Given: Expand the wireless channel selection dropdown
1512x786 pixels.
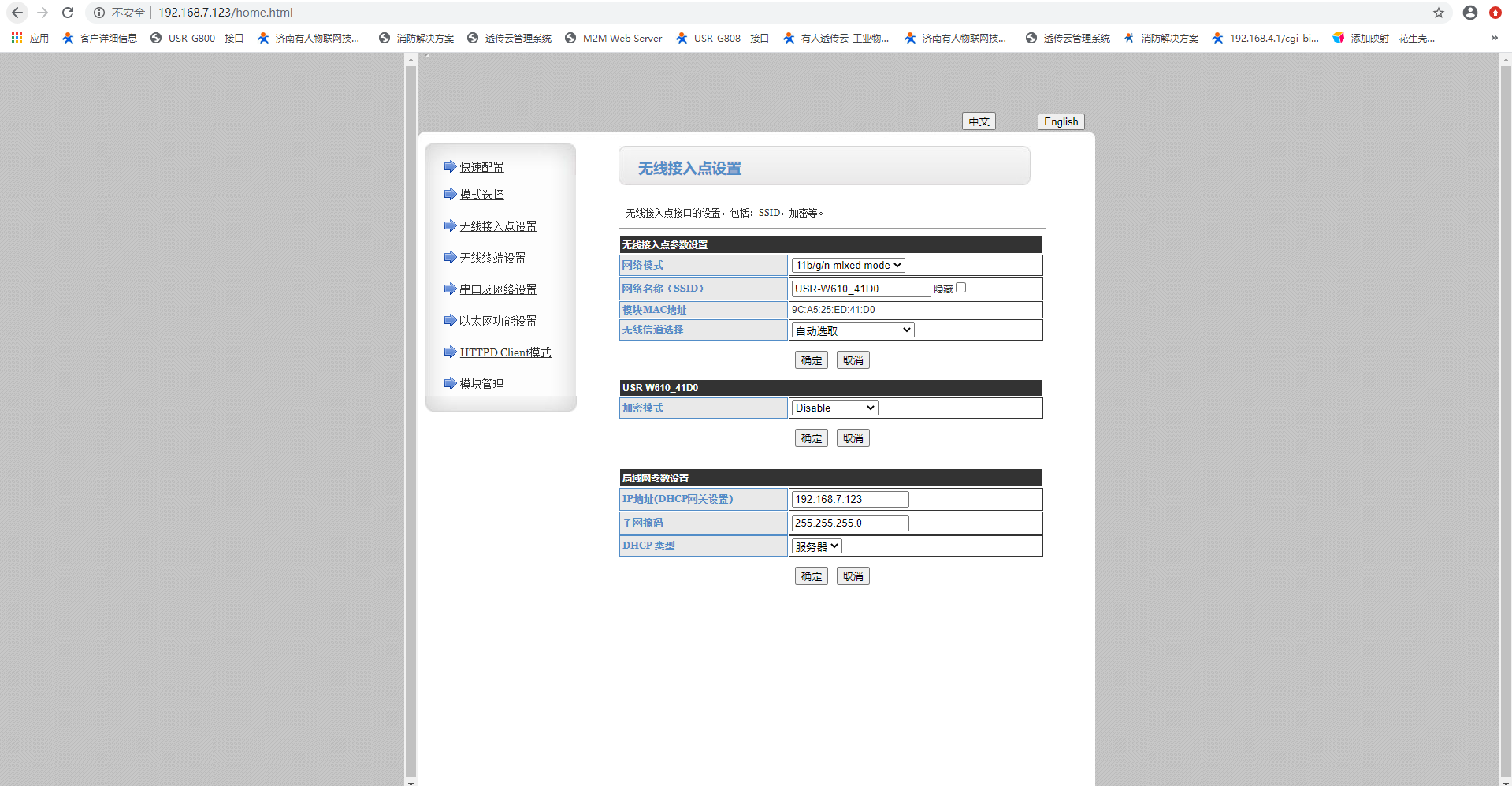Looking at the screenshot, I should pos(853,330).
